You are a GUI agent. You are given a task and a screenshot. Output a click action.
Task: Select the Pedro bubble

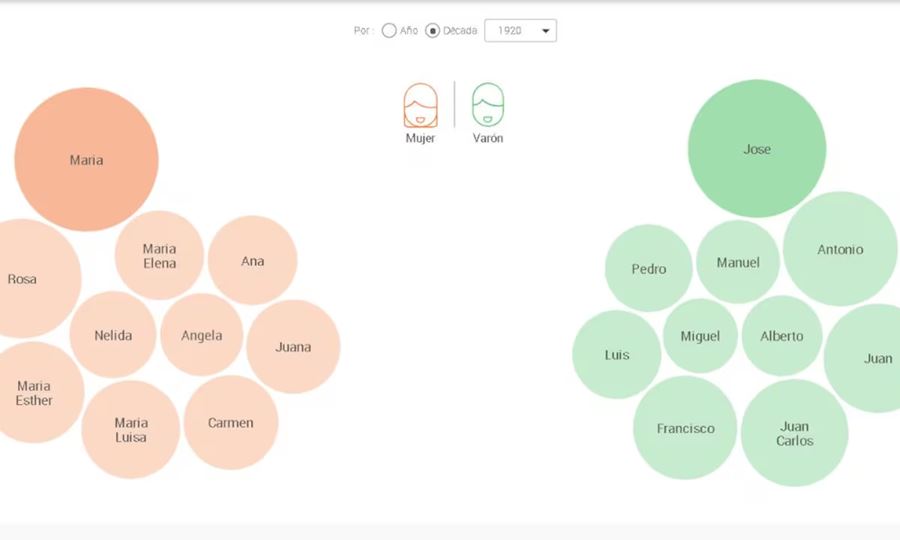point(648,268)
